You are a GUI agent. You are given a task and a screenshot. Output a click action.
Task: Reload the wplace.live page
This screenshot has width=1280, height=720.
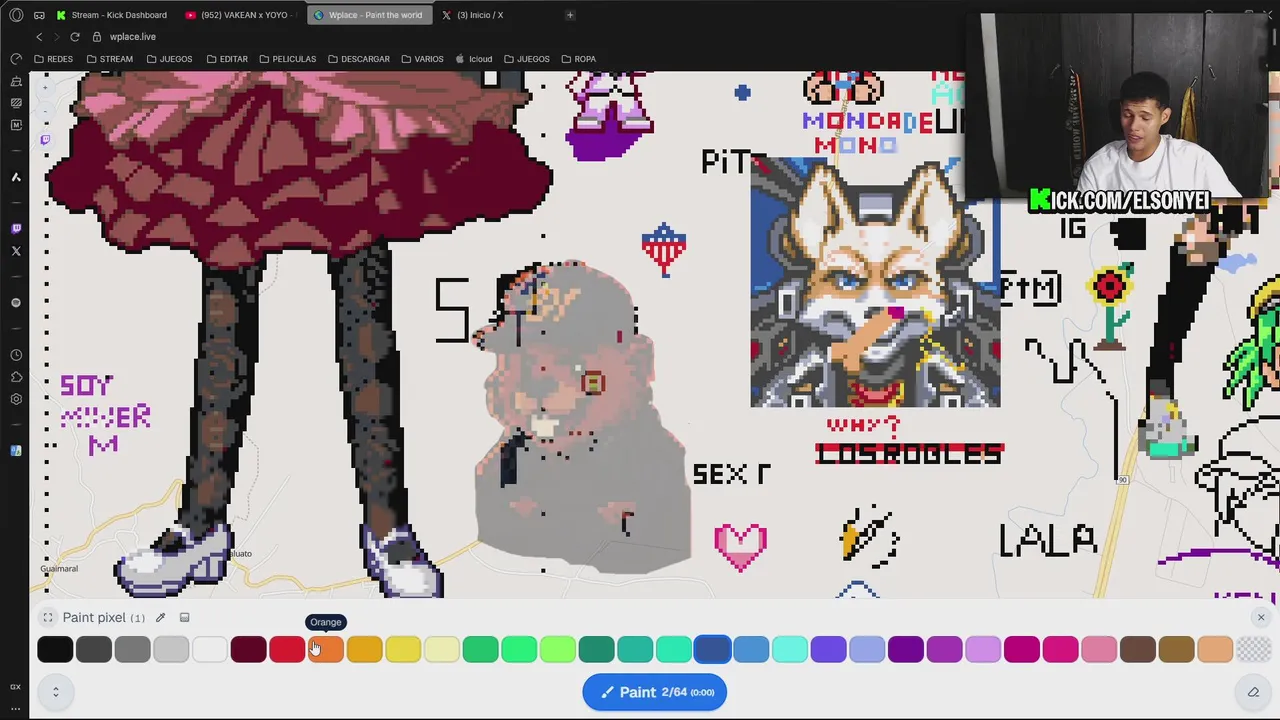(74, 37)
